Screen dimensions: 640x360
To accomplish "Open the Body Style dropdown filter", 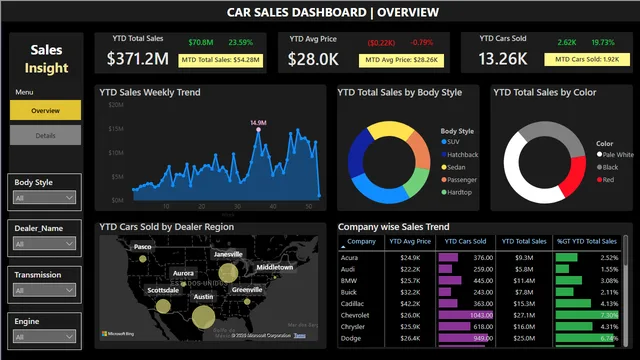I will pyautogui.click(x=44, y=198).
